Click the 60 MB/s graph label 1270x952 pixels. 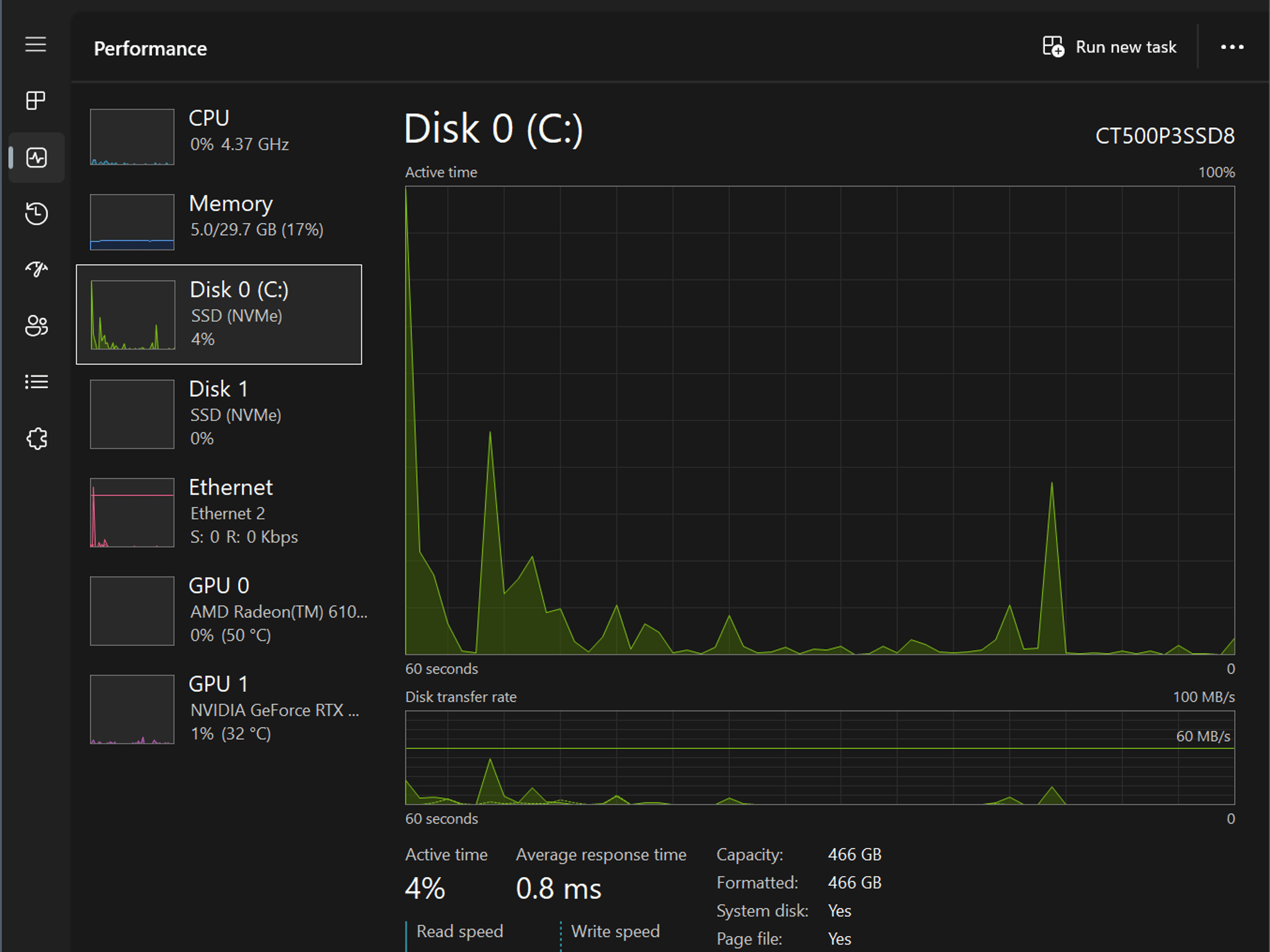tap(1203, 736)
